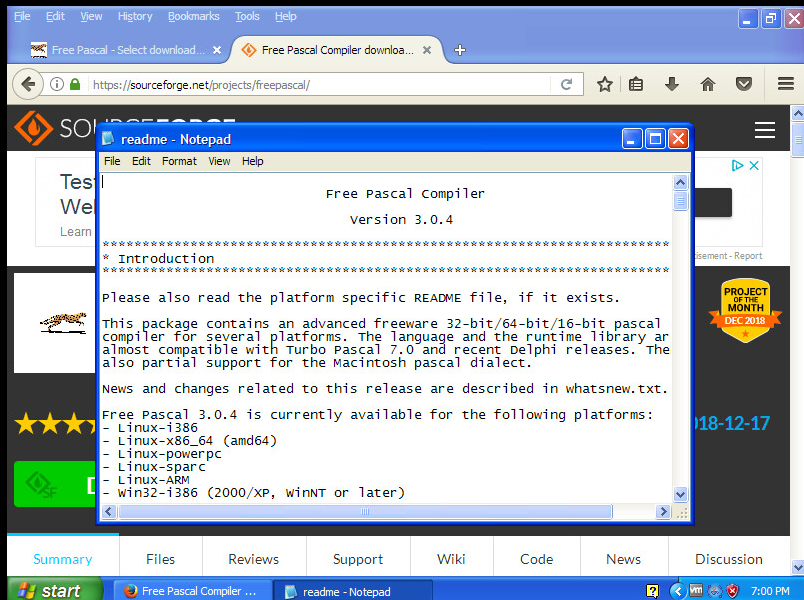This screenshot has height=600, width=804.
Task: Go to the Firefox home page icon
Action: (708, 85)
